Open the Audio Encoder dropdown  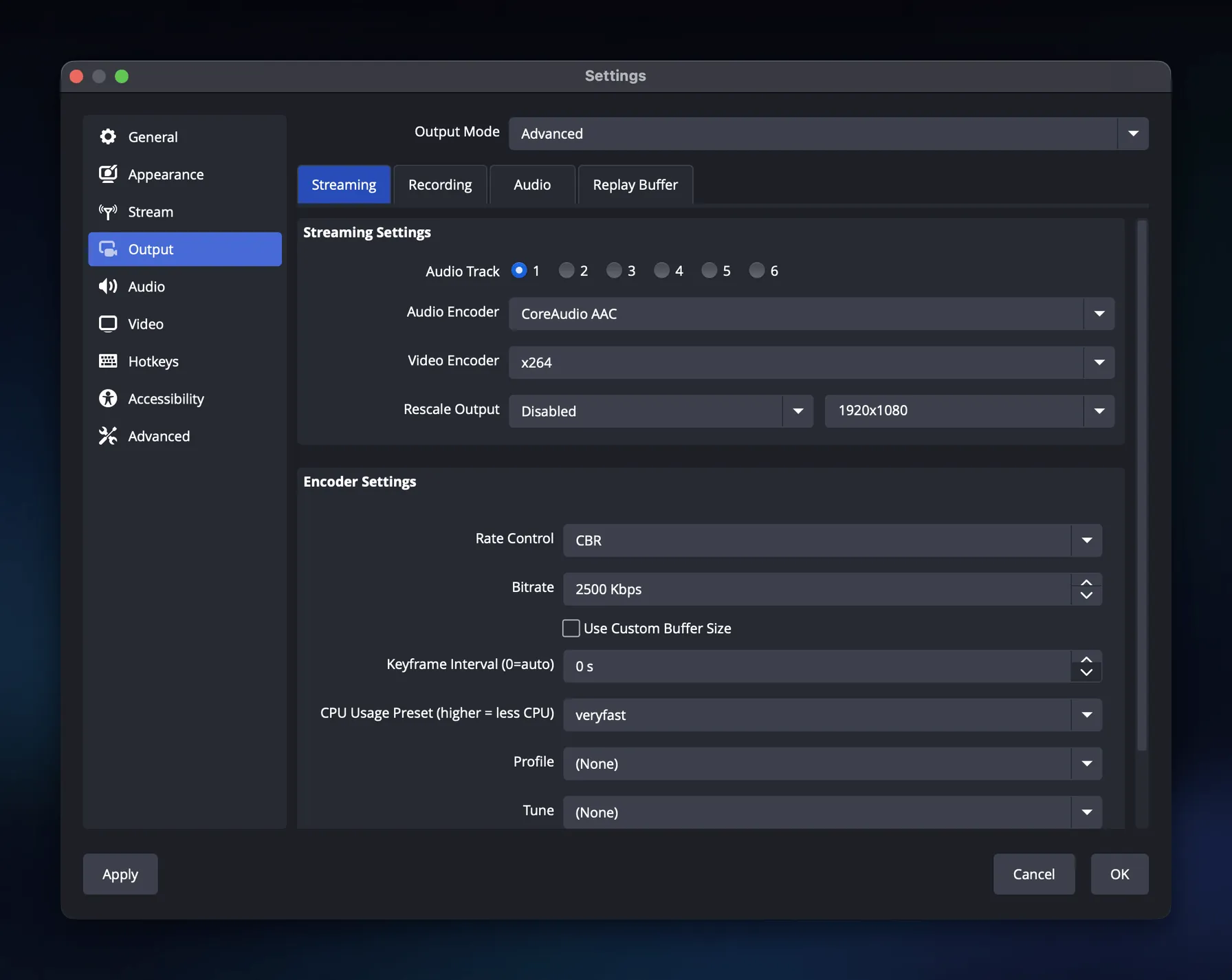tap(811, 314)
